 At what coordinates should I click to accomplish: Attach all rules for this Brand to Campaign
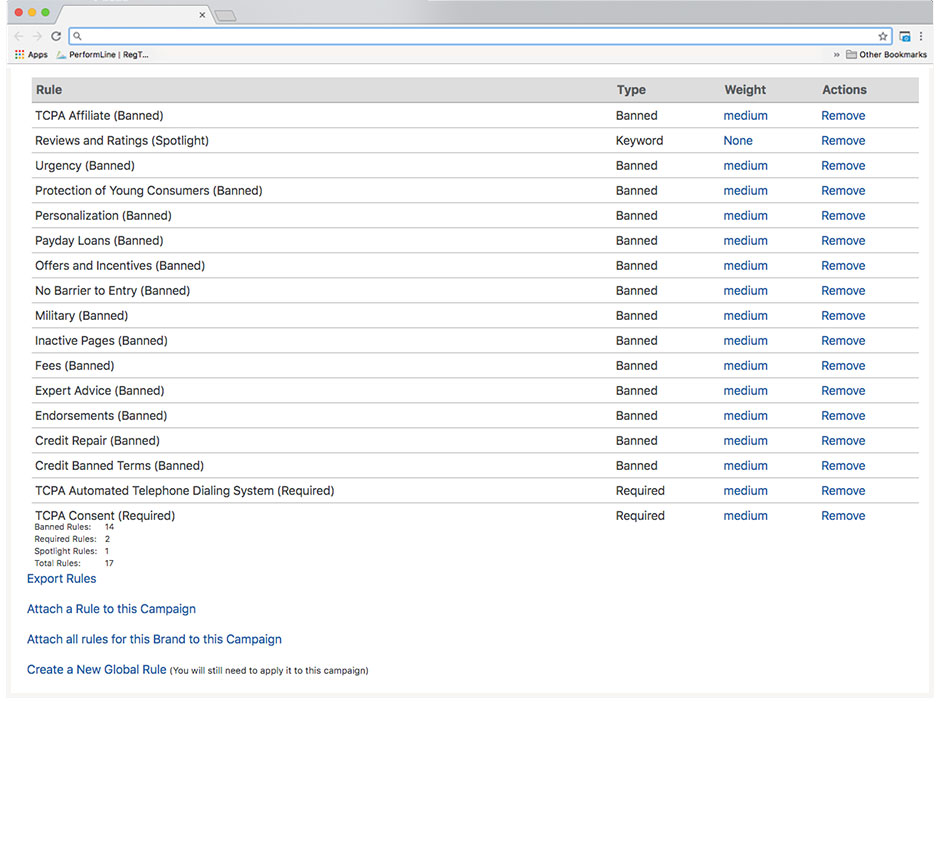pos(154,639)
